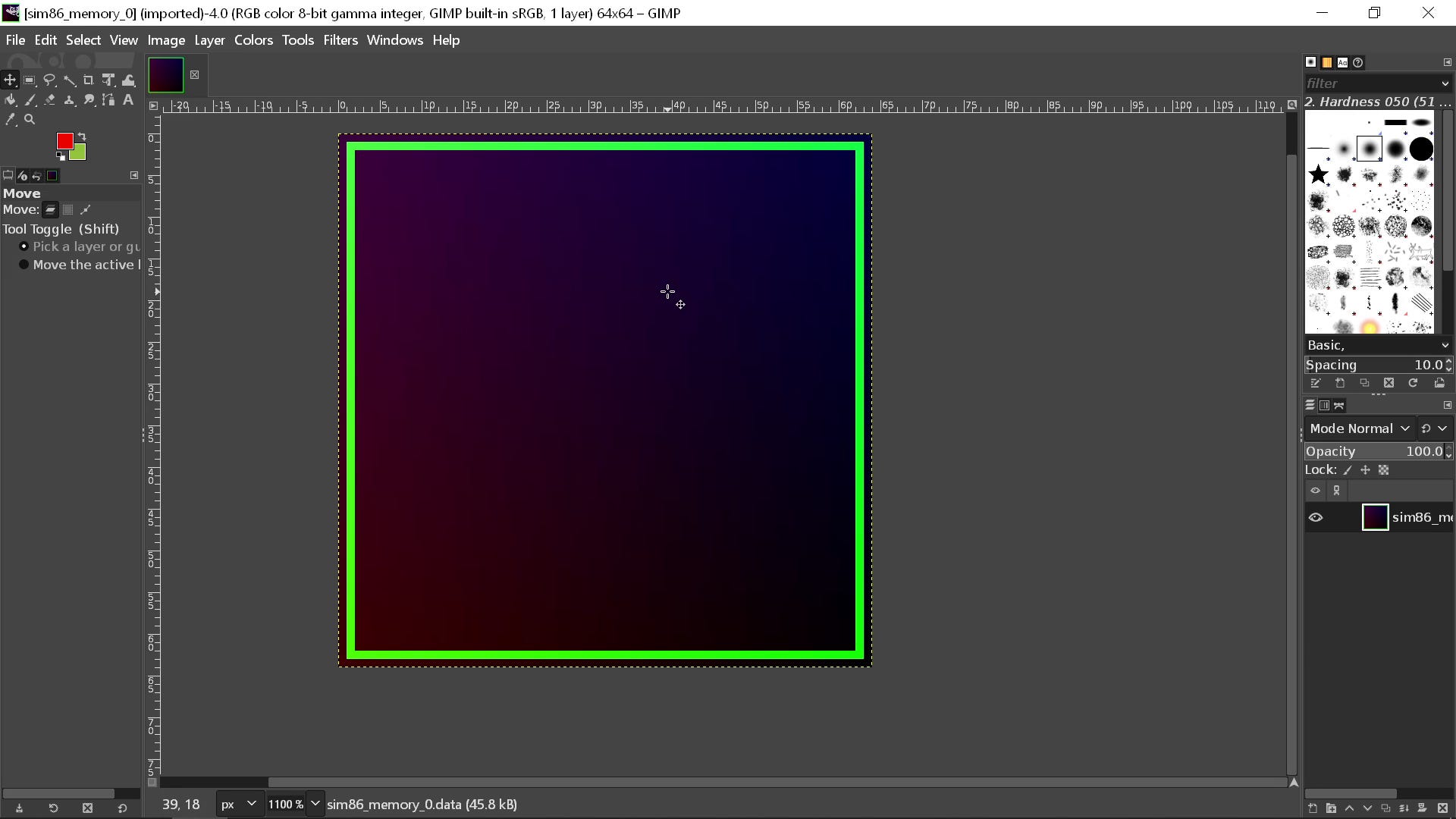The height and width of the screenshot is (819, 1456).
Task: Select the Color Picker tool
Action: coord(11,119)
